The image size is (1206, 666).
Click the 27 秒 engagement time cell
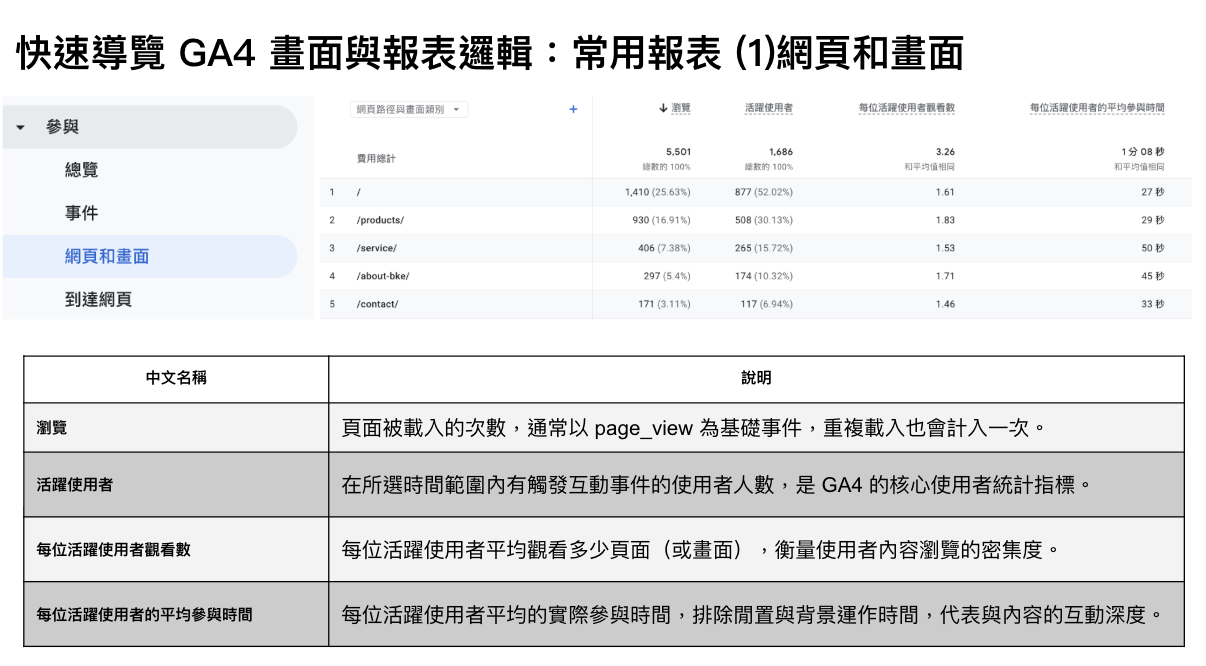[1152, 192]
